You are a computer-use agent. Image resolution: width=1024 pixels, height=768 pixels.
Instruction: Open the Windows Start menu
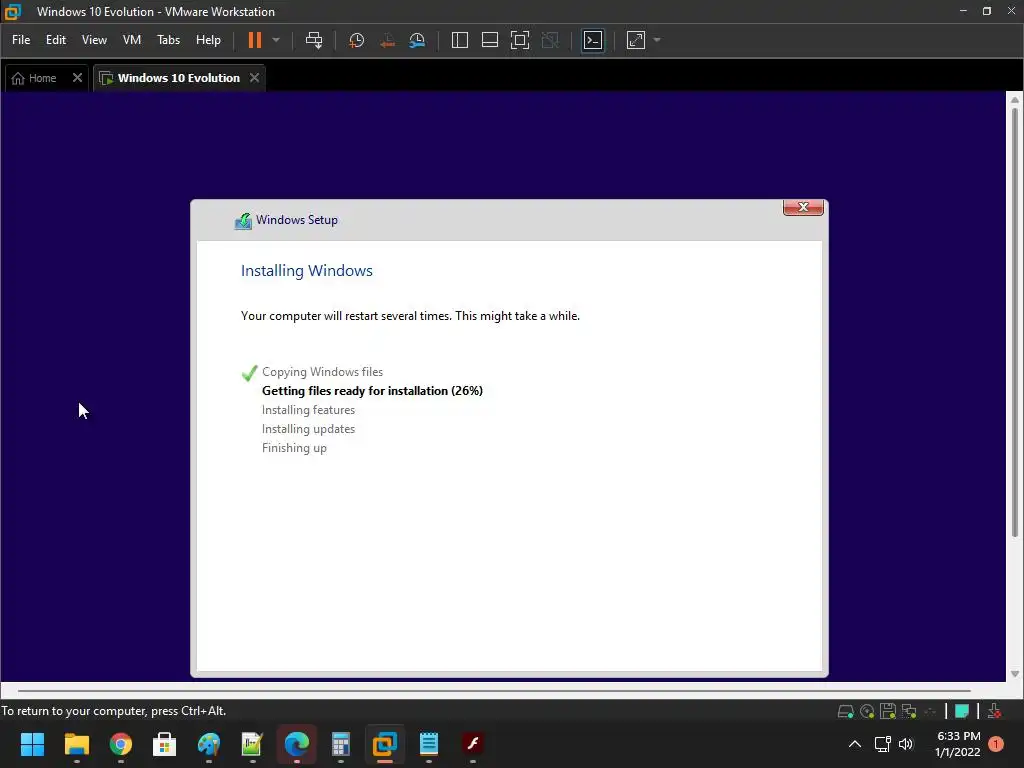coord(32,744)
